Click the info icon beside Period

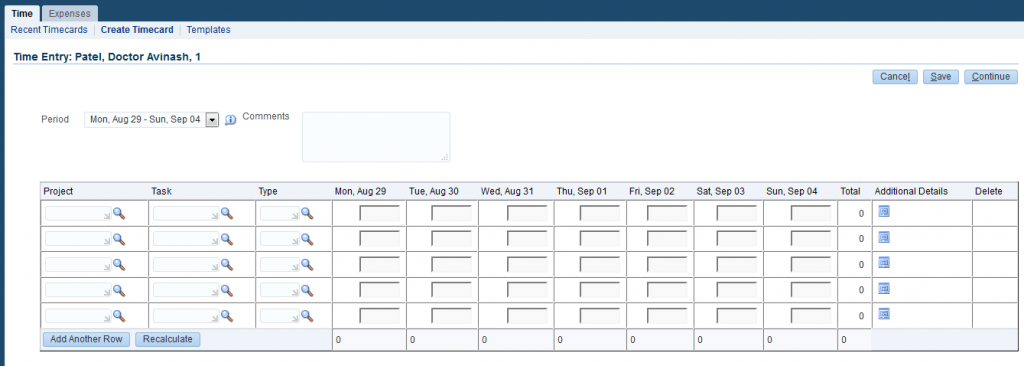(230, 120)
